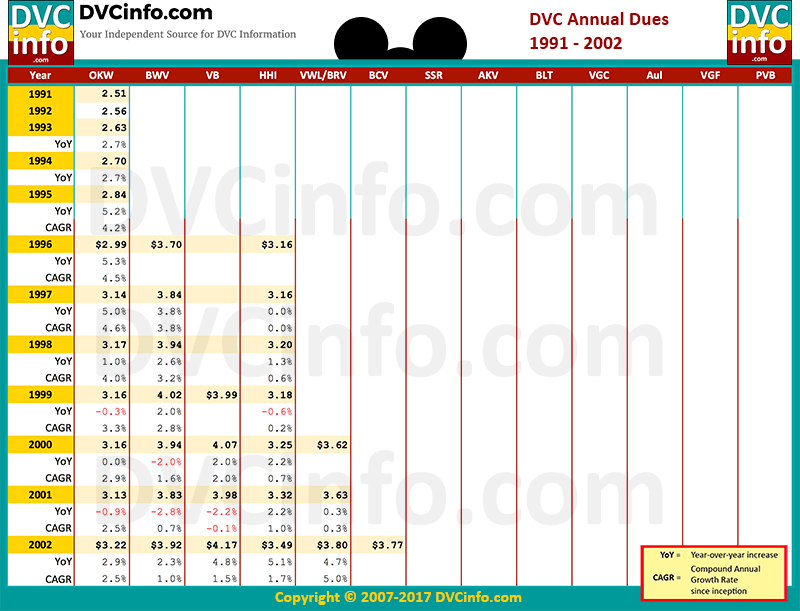Click the SSR column header
The height and width of the screenshot is (611, 800).
click(434, 75)
